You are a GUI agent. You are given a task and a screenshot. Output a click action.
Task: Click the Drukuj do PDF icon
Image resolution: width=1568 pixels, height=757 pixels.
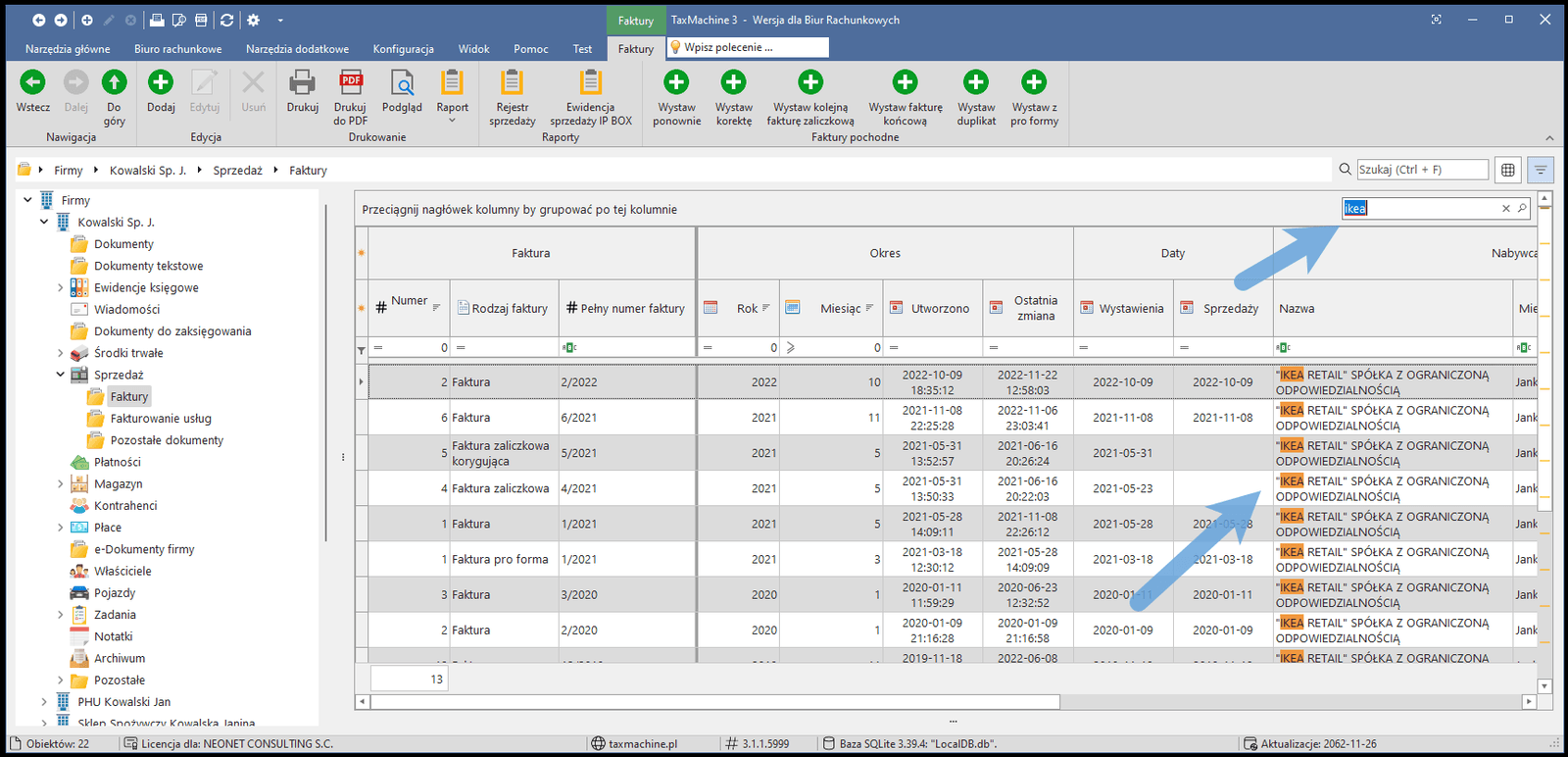click(350, 84)
